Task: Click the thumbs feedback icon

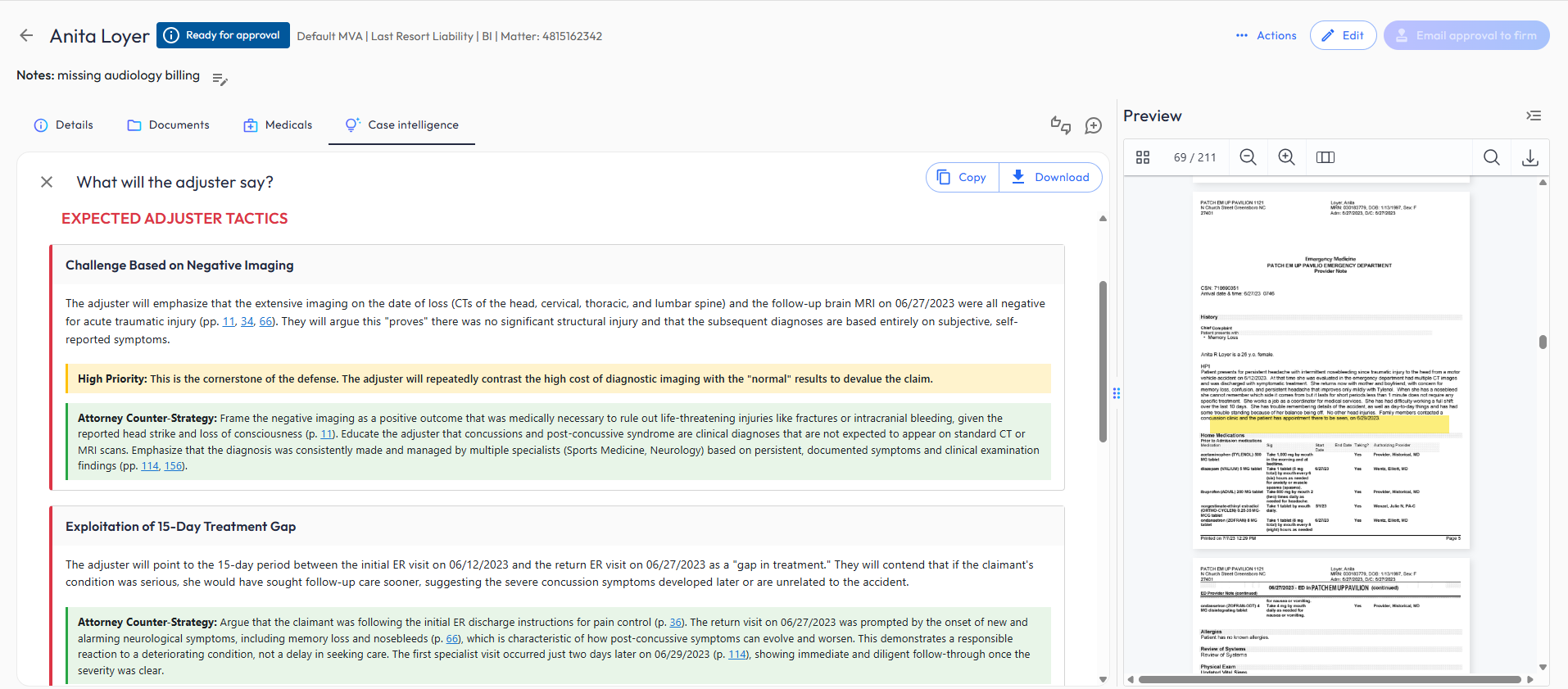Action: pyautogui.click(x=1061, y=125)
